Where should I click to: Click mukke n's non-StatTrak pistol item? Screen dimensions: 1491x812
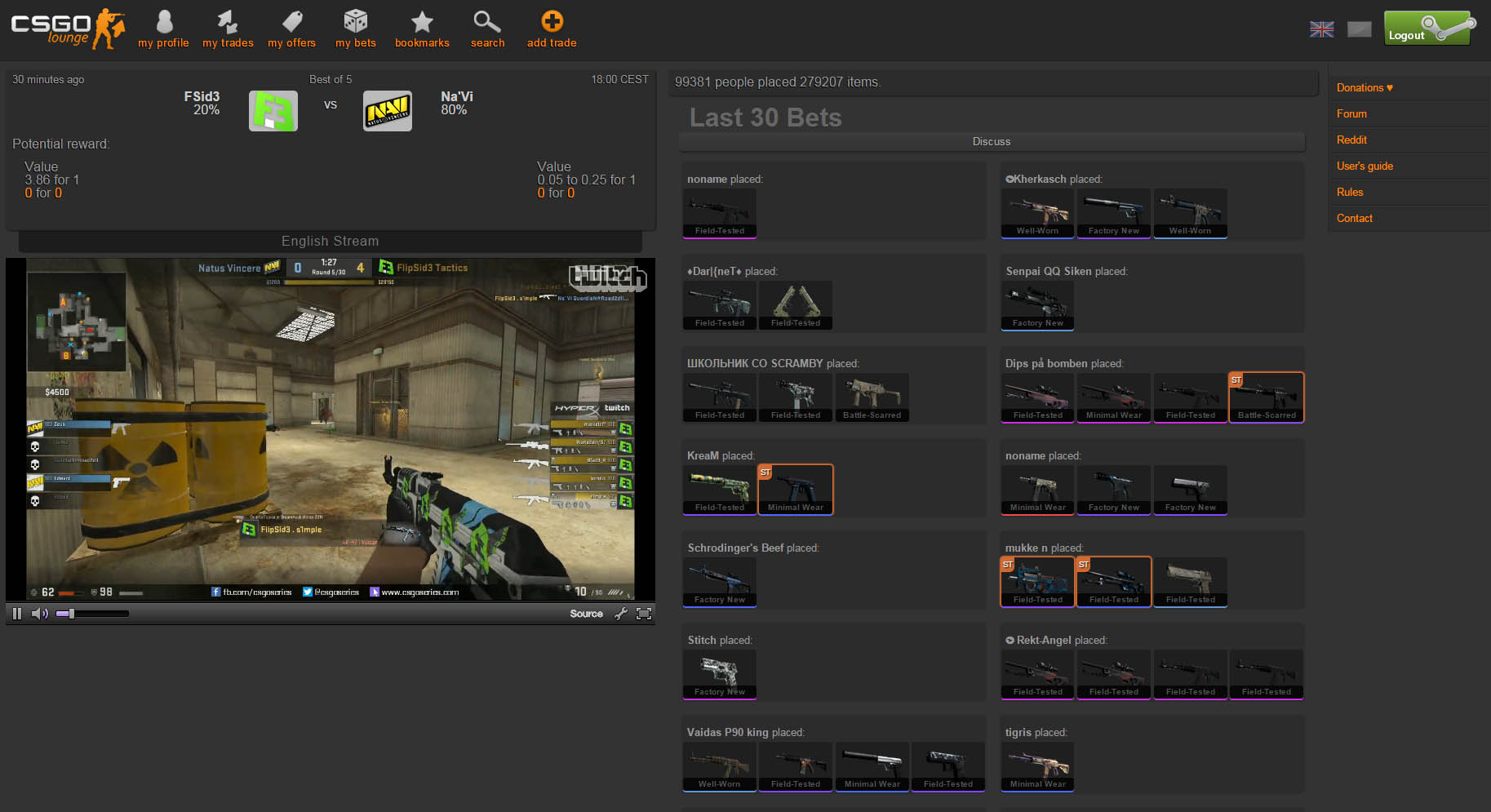[1191, 582]
